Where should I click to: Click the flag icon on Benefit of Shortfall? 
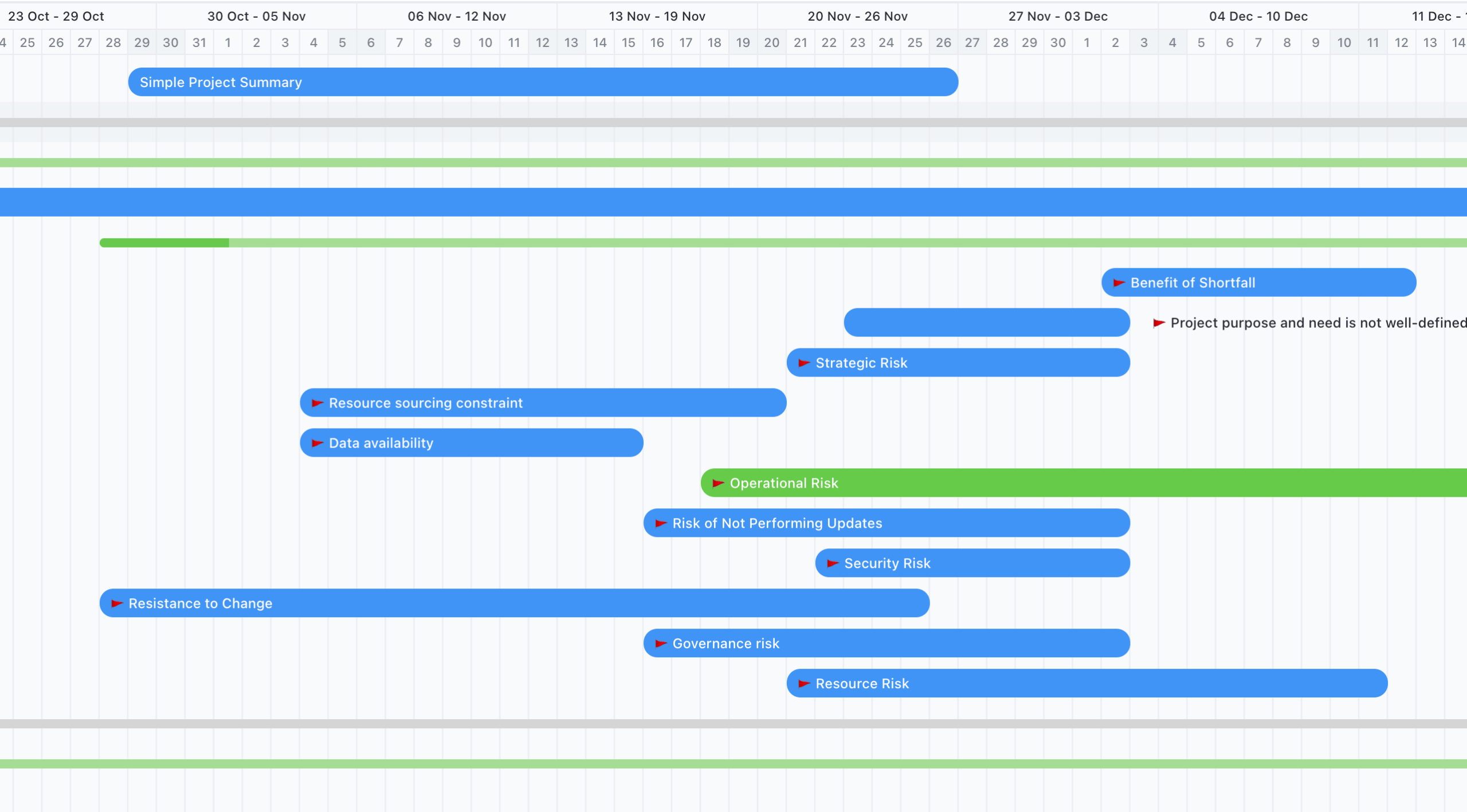pos(1118,283)
